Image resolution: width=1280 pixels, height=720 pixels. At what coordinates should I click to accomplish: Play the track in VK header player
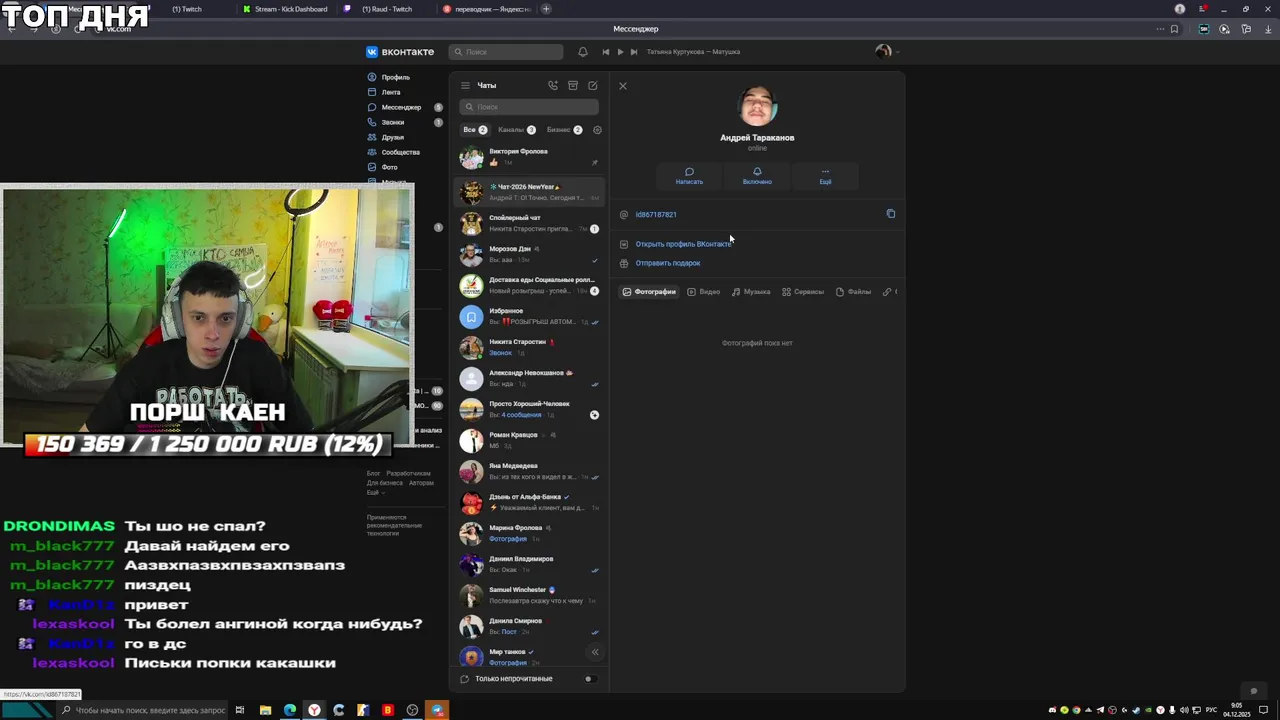point(620,52)
